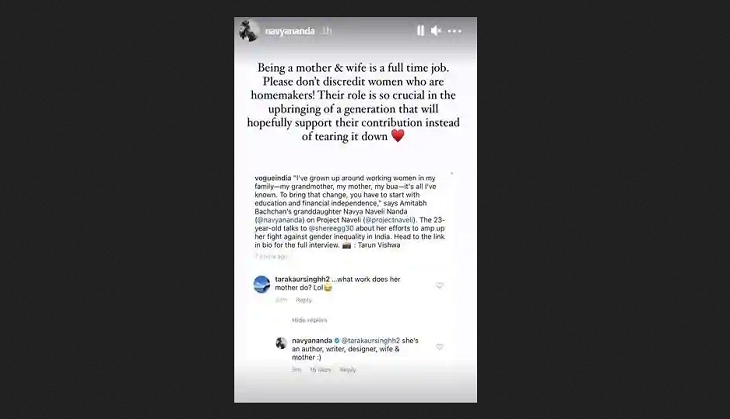Open vogueindia username in caption
Screen dimensions: 730x419
273,178
